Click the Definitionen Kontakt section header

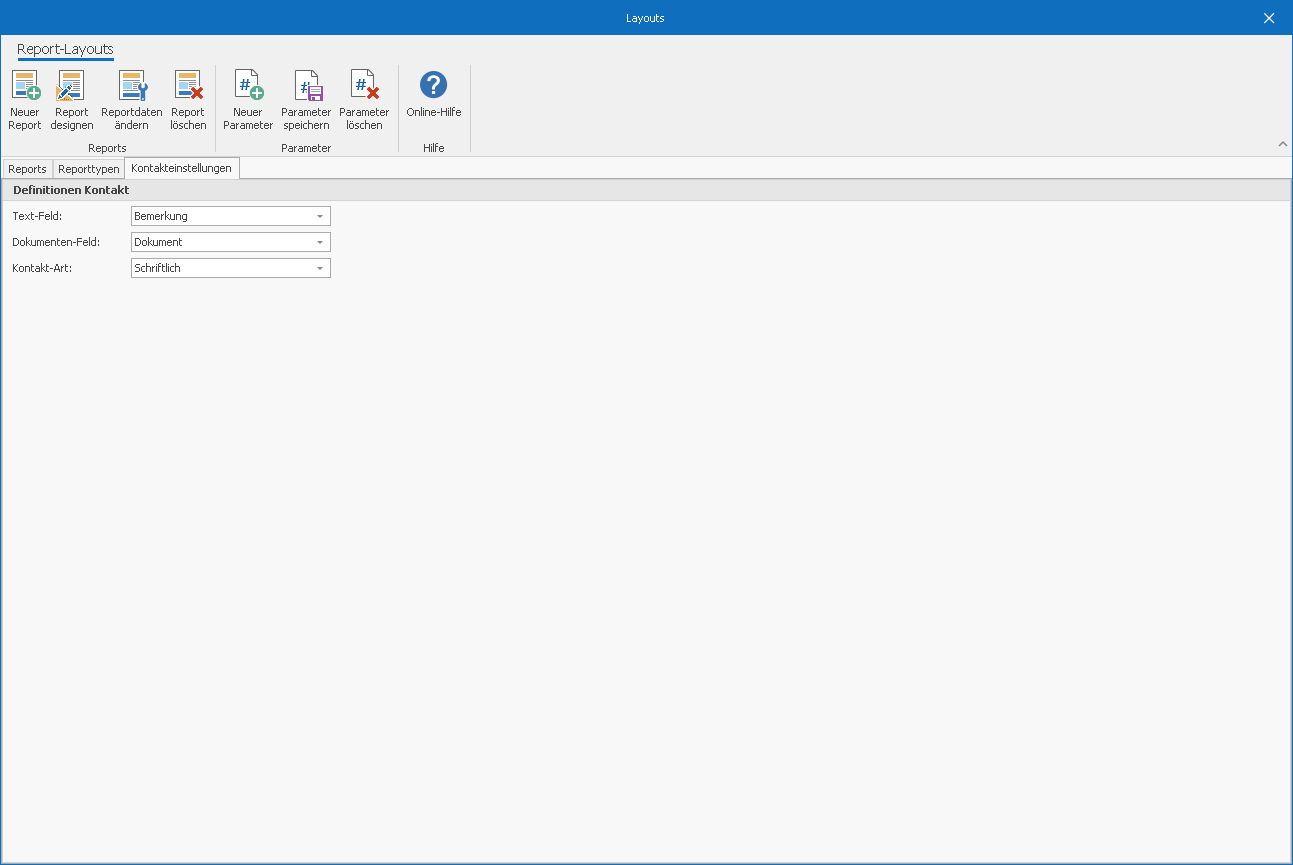click(x=71, y=190)
